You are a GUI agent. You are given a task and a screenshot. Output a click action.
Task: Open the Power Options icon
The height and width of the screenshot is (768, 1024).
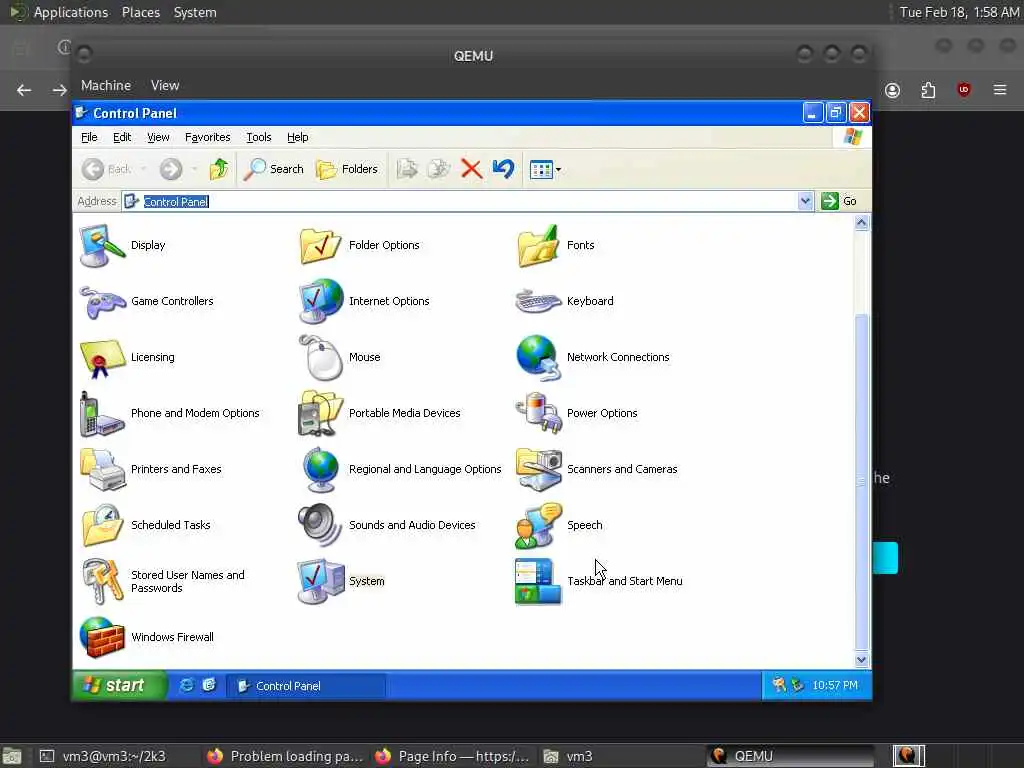pos(538,414)
